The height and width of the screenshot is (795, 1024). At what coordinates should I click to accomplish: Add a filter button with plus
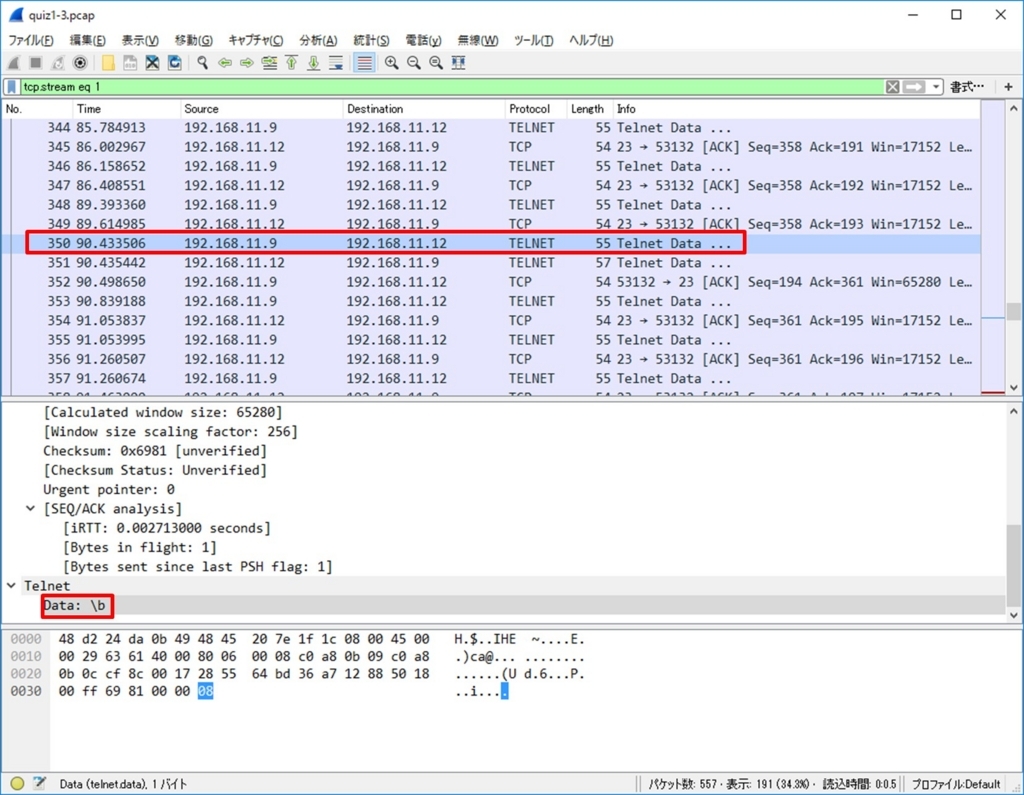[x=1008, y=87]
